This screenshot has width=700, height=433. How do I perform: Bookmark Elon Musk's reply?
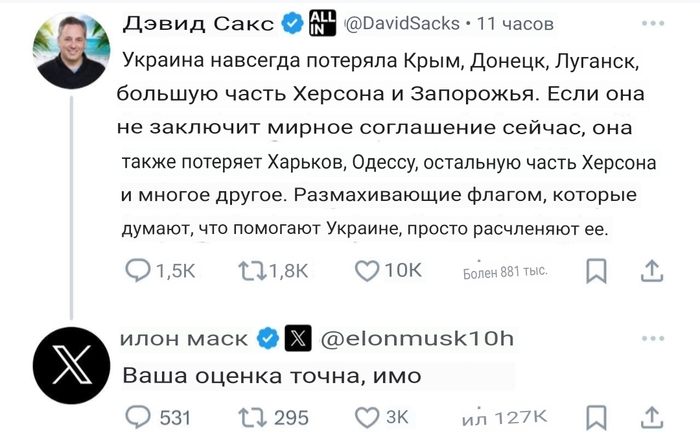pos(596,417)
